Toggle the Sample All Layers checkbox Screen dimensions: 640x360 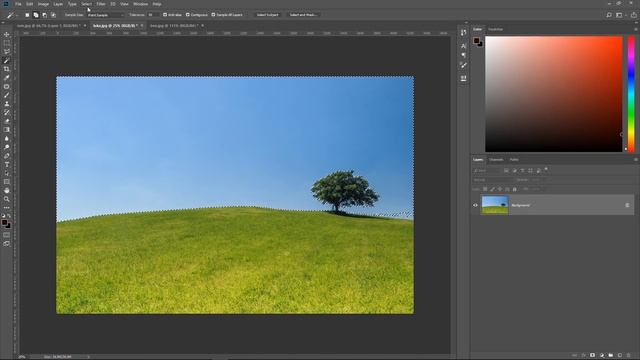[213, 15]
